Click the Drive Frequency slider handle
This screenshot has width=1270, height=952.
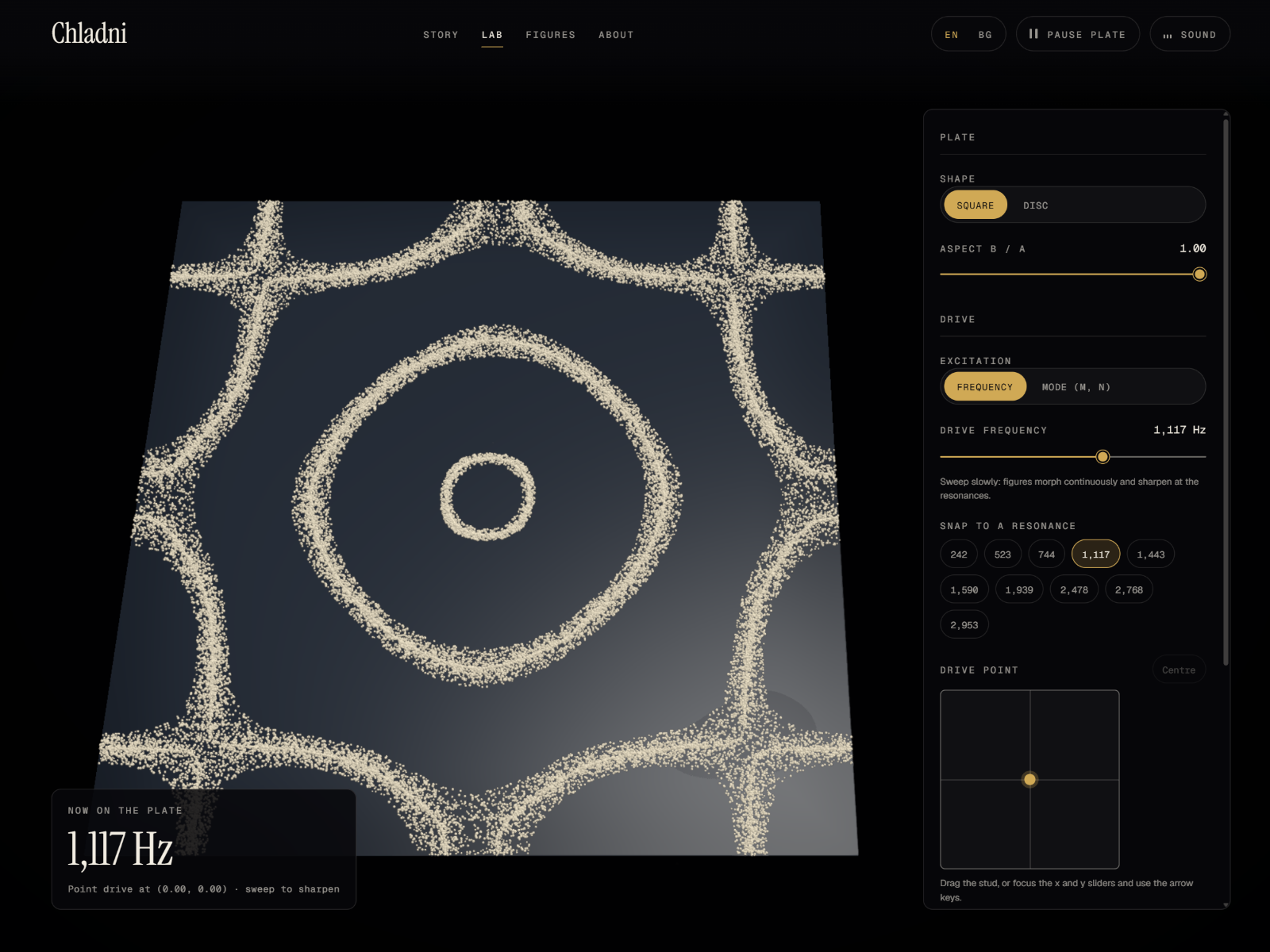pos(1103,457)
